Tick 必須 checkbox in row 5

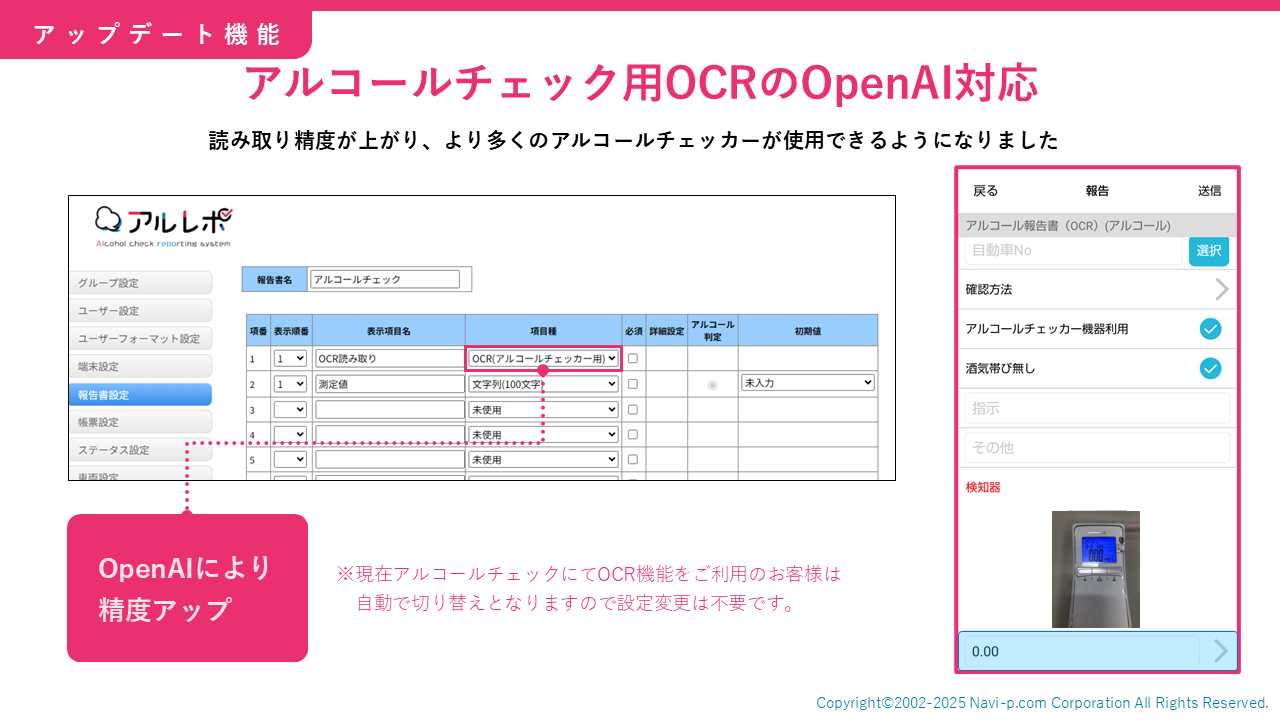pyautogui.click(x=633, y=460)
